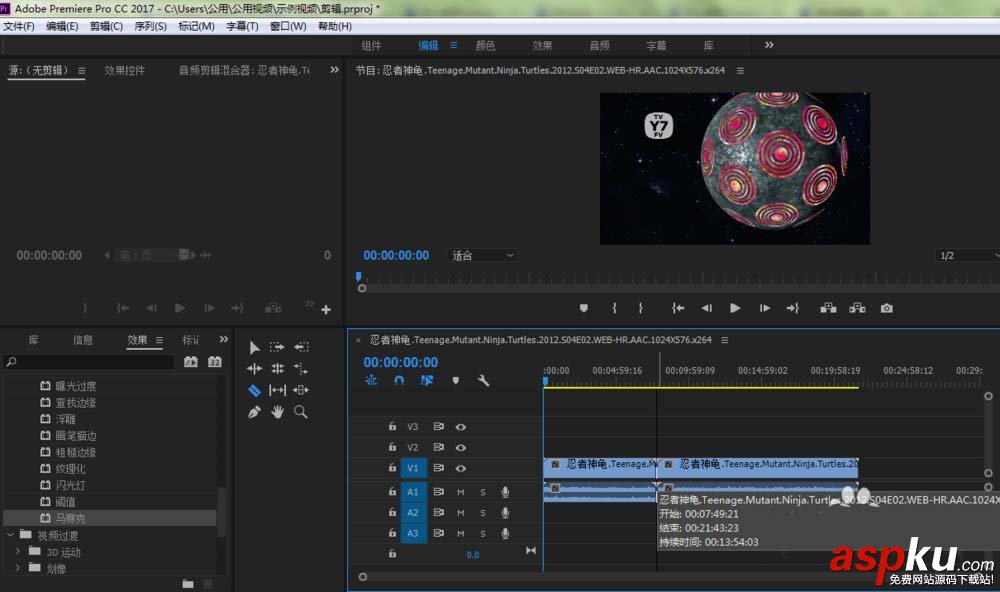Activate the Zoom magnifier tool
This screenshot has width=1000, height=592.
(x=300, y=412)
